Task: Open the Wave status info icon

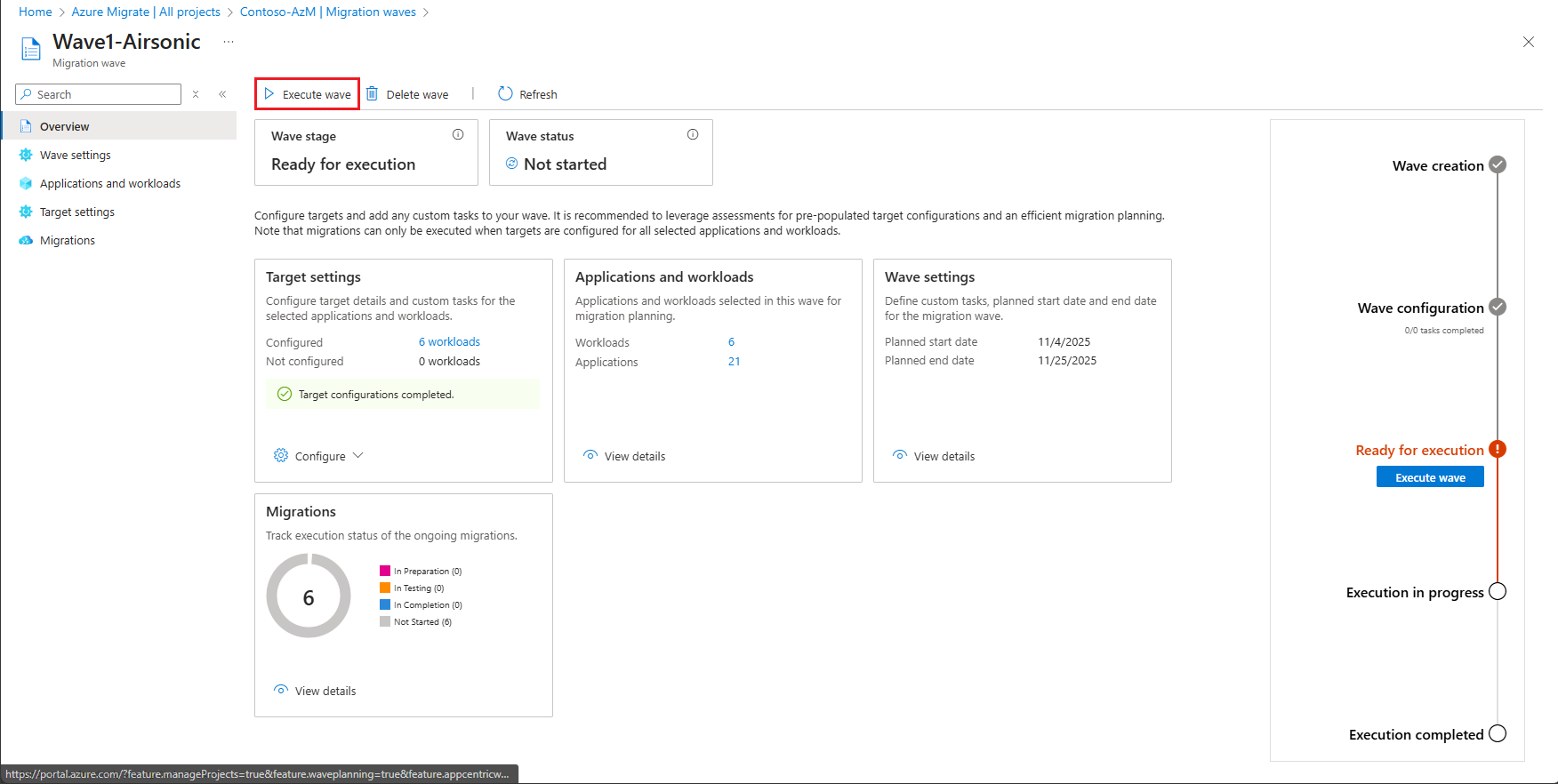Action: point(693,135)
